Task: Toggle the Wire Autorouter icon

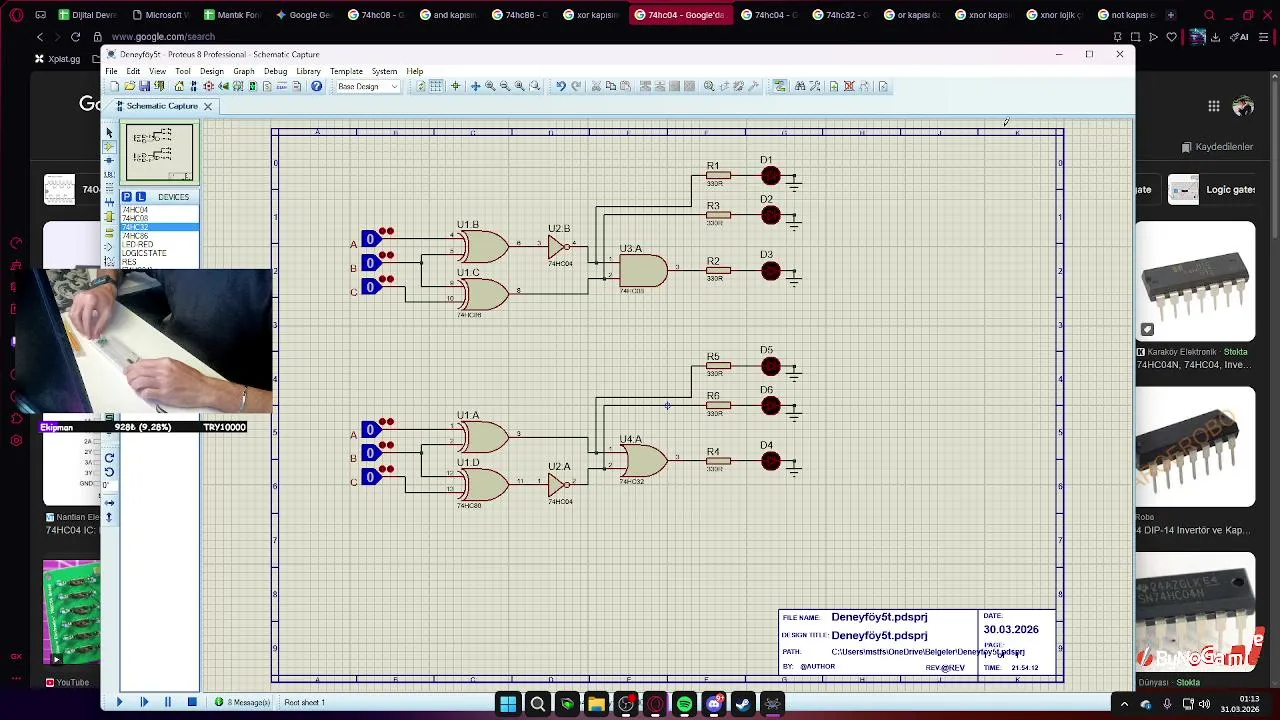Action: pyautogui.click(x=780, y=86)
